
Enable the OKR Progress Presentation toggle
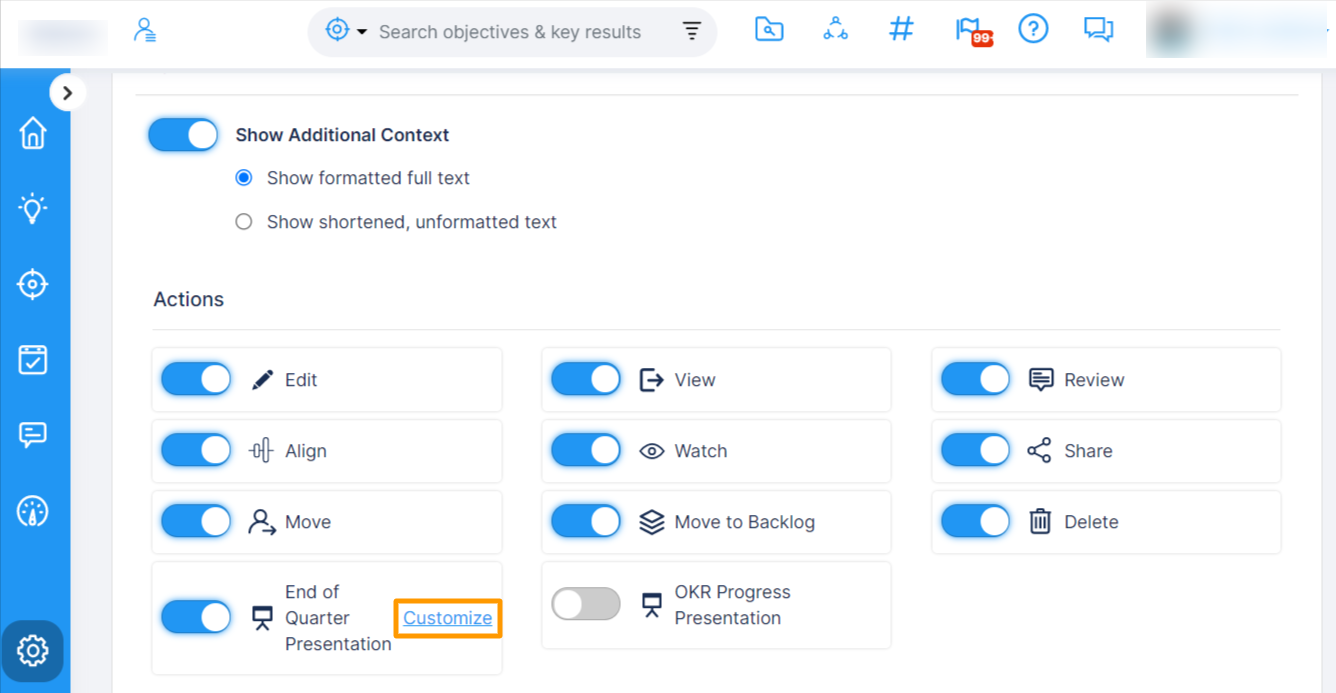585,604
